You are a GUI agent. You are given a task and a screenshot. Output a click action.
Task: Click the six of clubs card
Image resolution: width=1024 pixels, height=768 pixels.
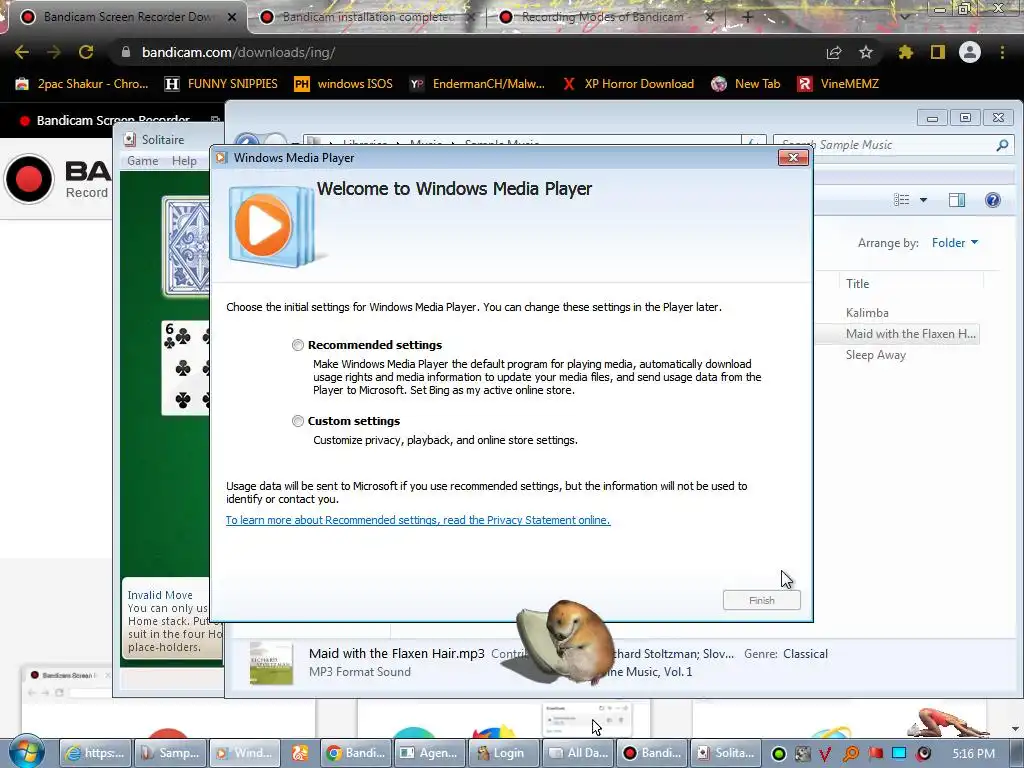click(x=186, y=367)
